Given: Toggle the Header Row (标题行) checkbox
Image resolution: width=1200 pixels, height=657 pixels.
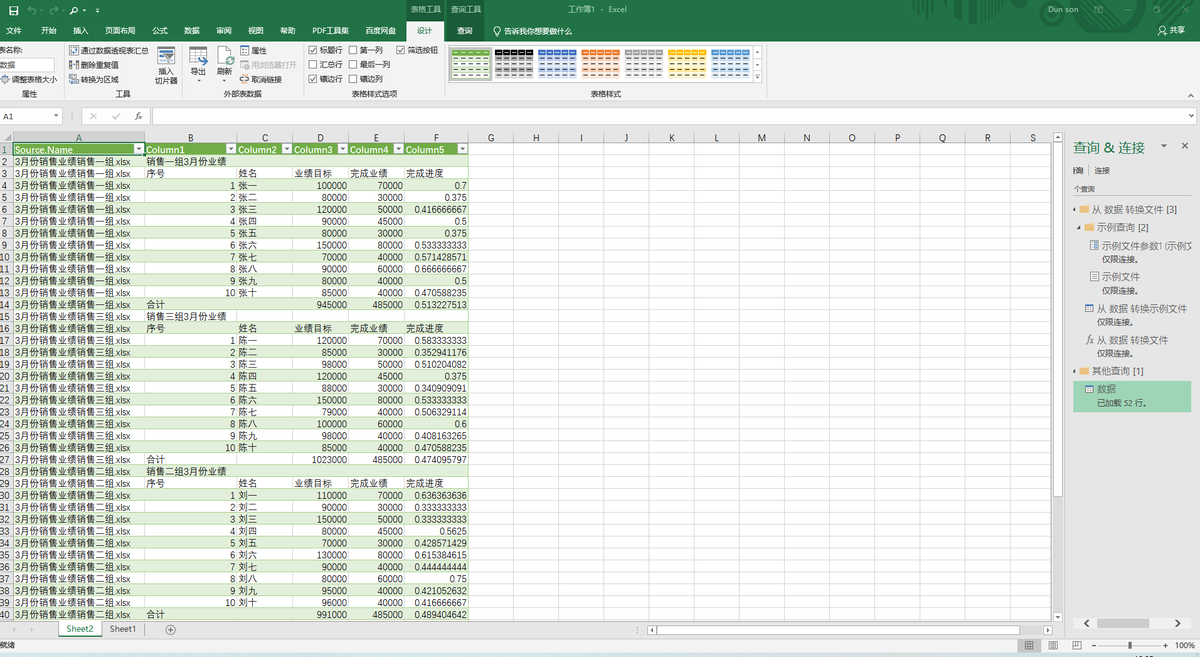Looking at the screenshot, I should click(x=314, y=50).
